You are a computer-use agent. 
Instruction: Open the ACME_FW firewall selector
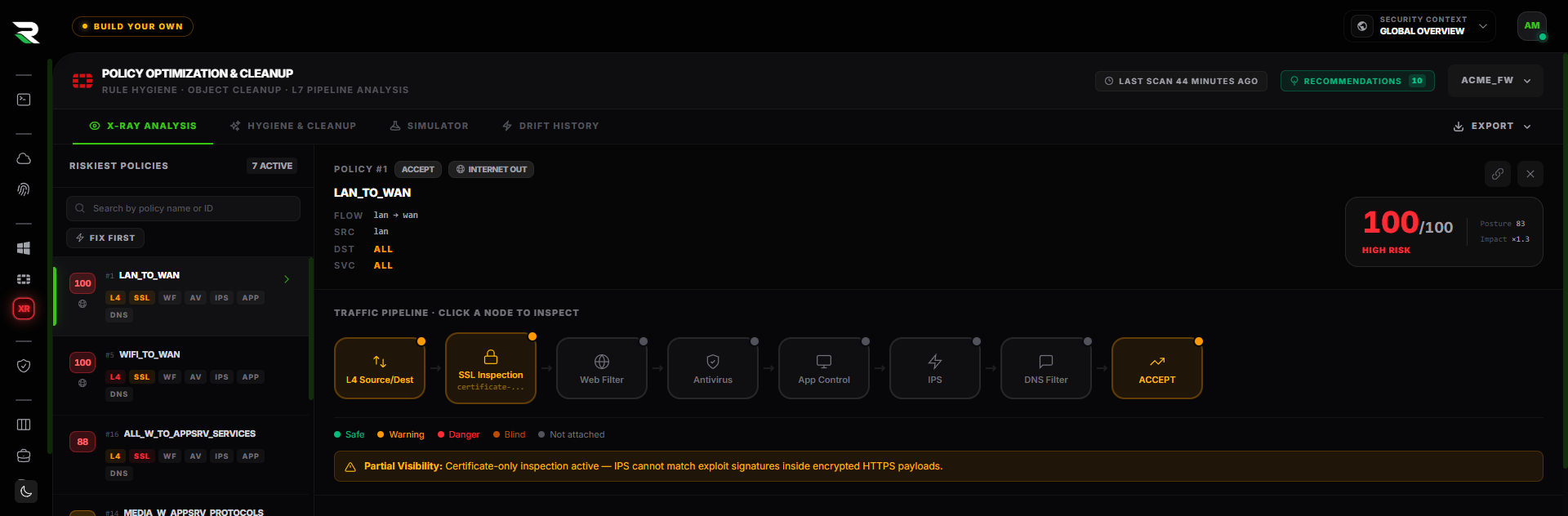(1495, 81)
